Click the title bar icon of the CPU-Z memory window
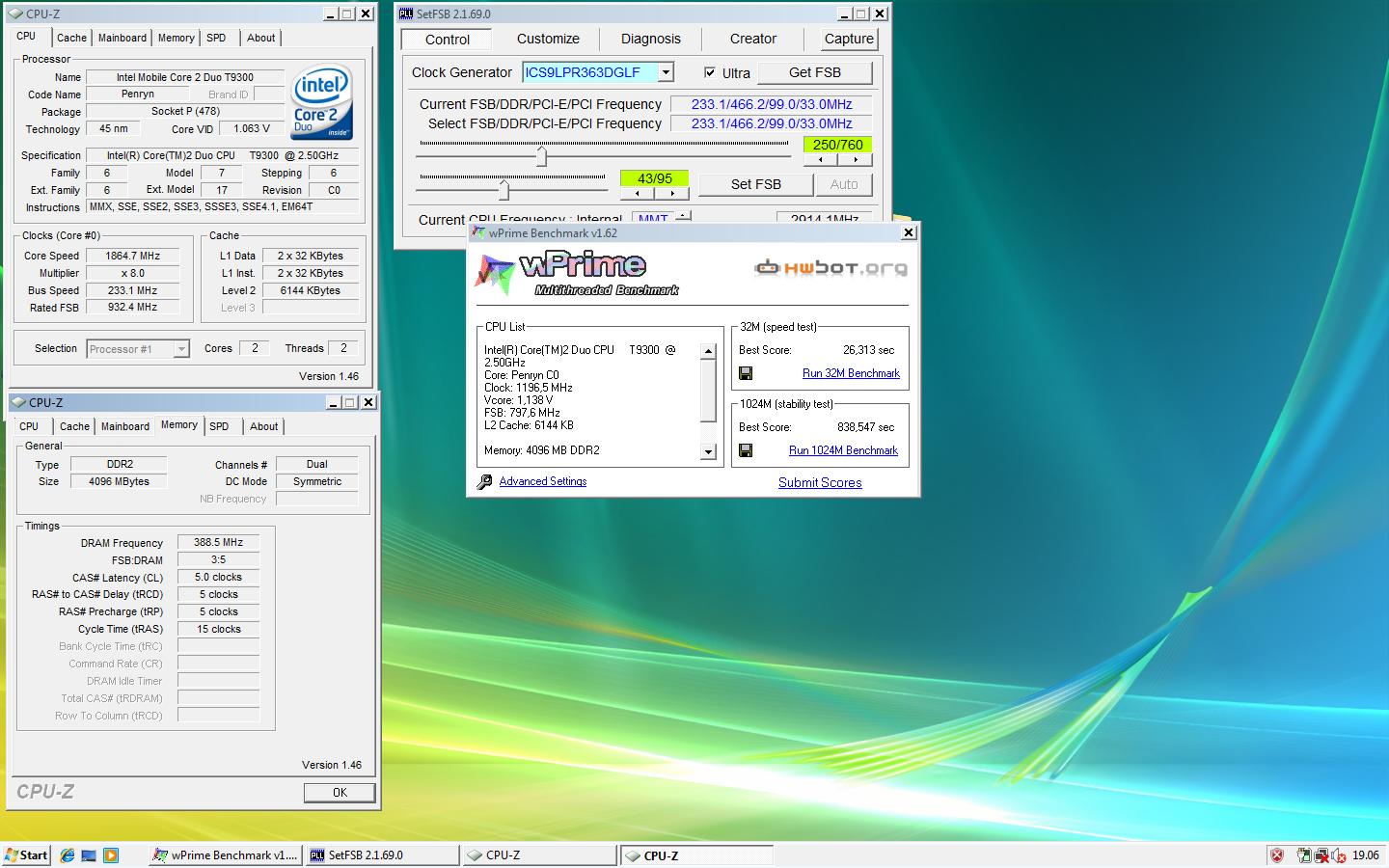This screenshot has height=868, width=1389. click(x=19, y=402)
